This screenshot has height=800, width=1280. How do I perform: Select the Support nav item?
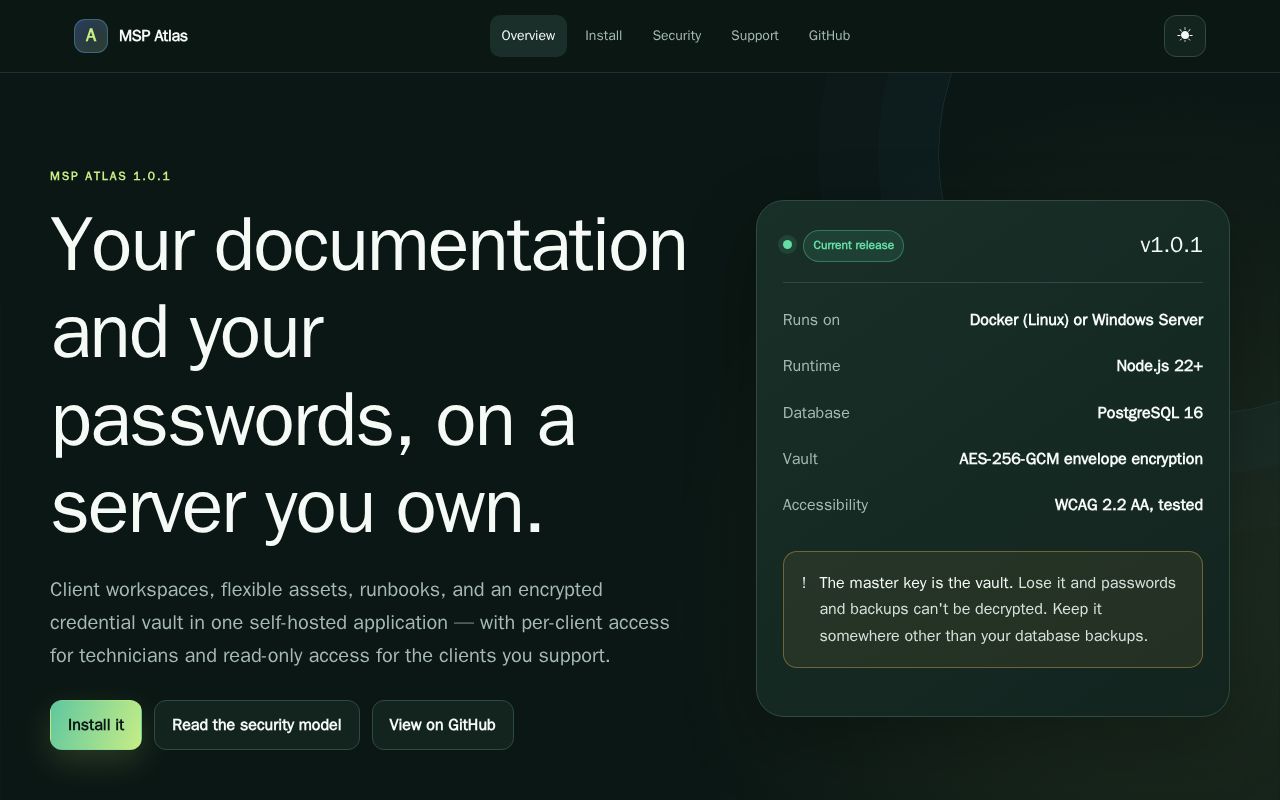tap(755, 36)
